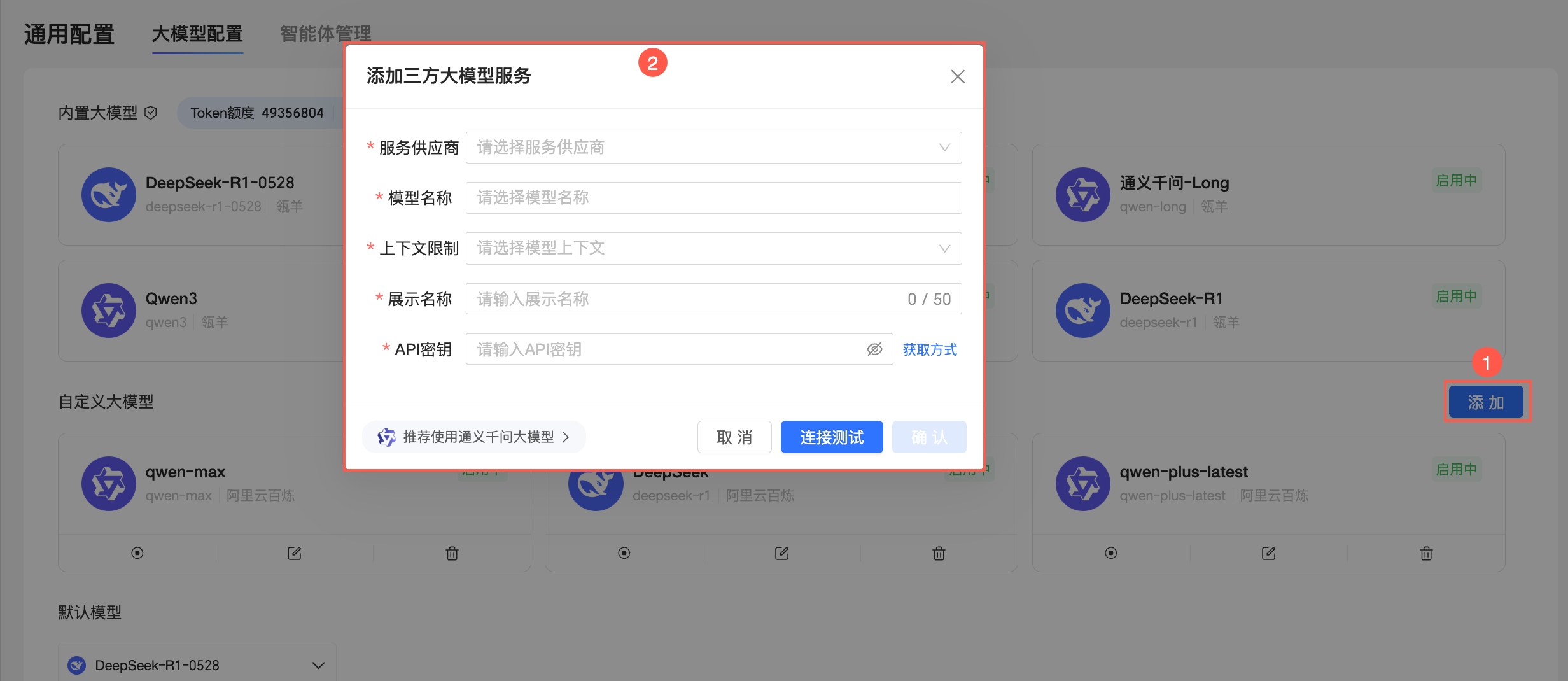Toggle the enable icon on qwen-plus-latest card
1568x681 pixels.
click(1111, 553)
